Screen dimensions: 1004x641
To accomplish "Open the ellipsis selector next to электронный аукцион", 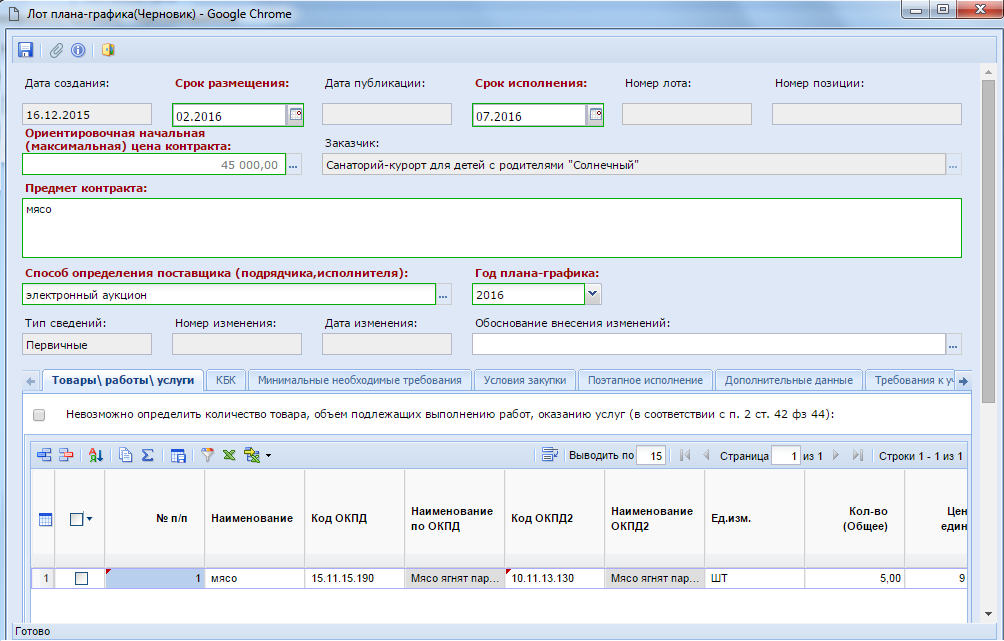I will click(445, 294).
